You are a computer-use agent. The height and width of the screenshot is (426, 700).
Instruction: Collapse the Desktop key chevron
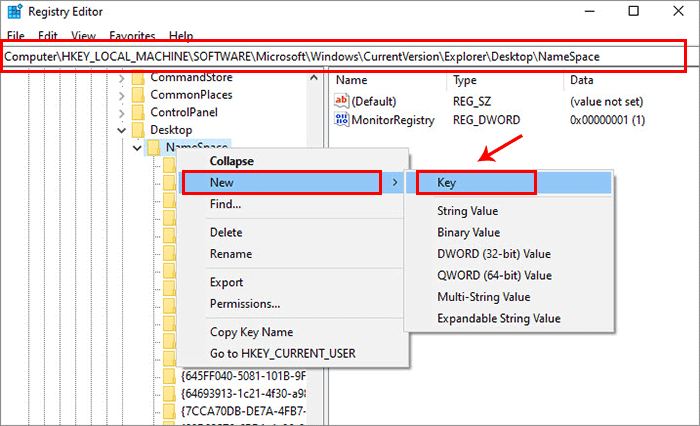point(121,130)
